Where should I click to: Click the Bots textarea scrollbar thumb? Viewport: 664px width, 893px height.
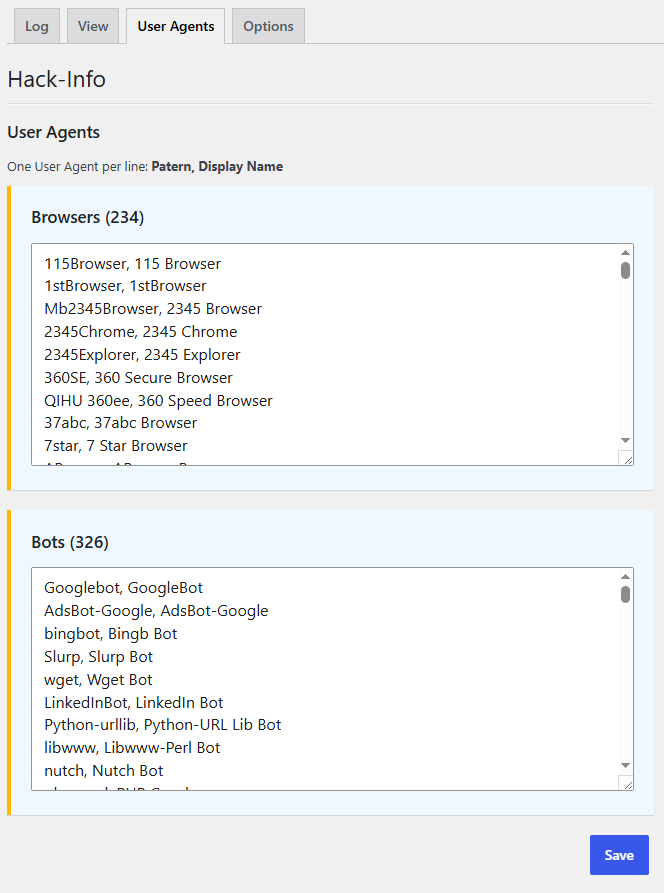click(x=625, y=595)
